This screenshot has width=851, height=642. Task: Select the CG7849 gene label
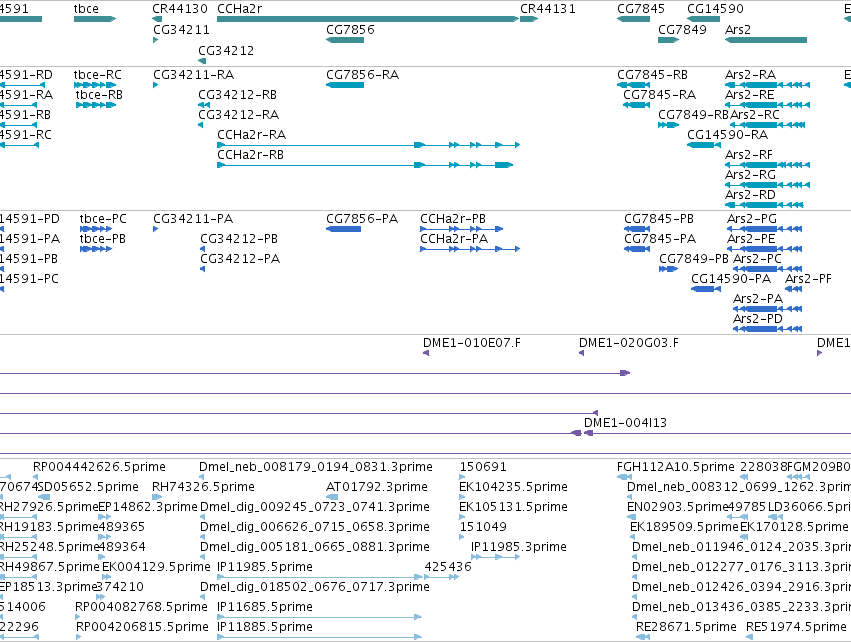682,29
